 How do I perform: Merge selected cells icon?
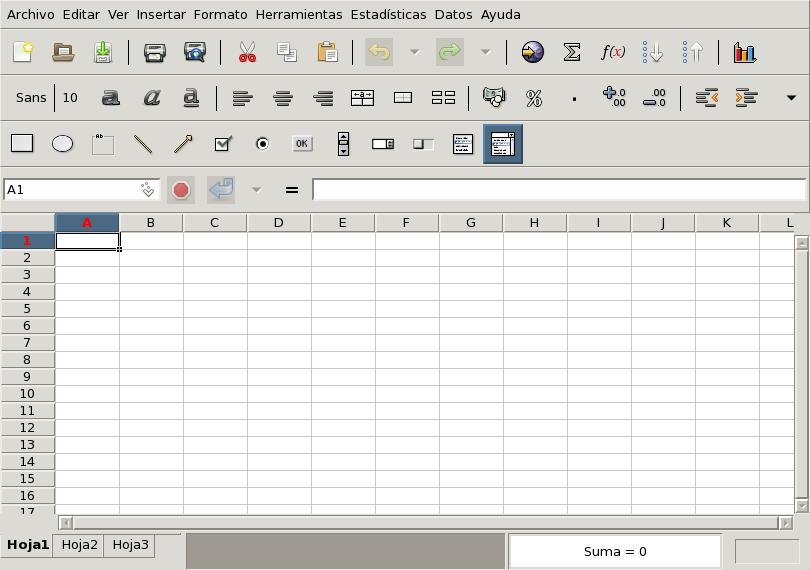click(x=402, y=98)
